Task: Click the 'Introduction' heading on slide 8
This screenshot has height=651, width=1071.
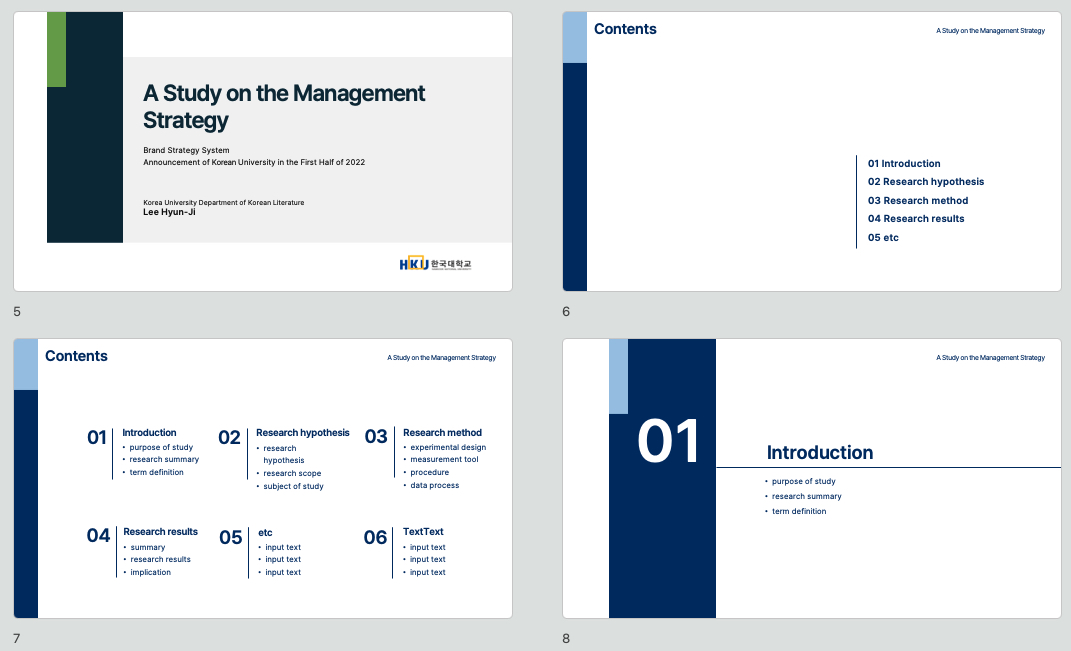Action: pyautogui.click(x=820, y=452)
